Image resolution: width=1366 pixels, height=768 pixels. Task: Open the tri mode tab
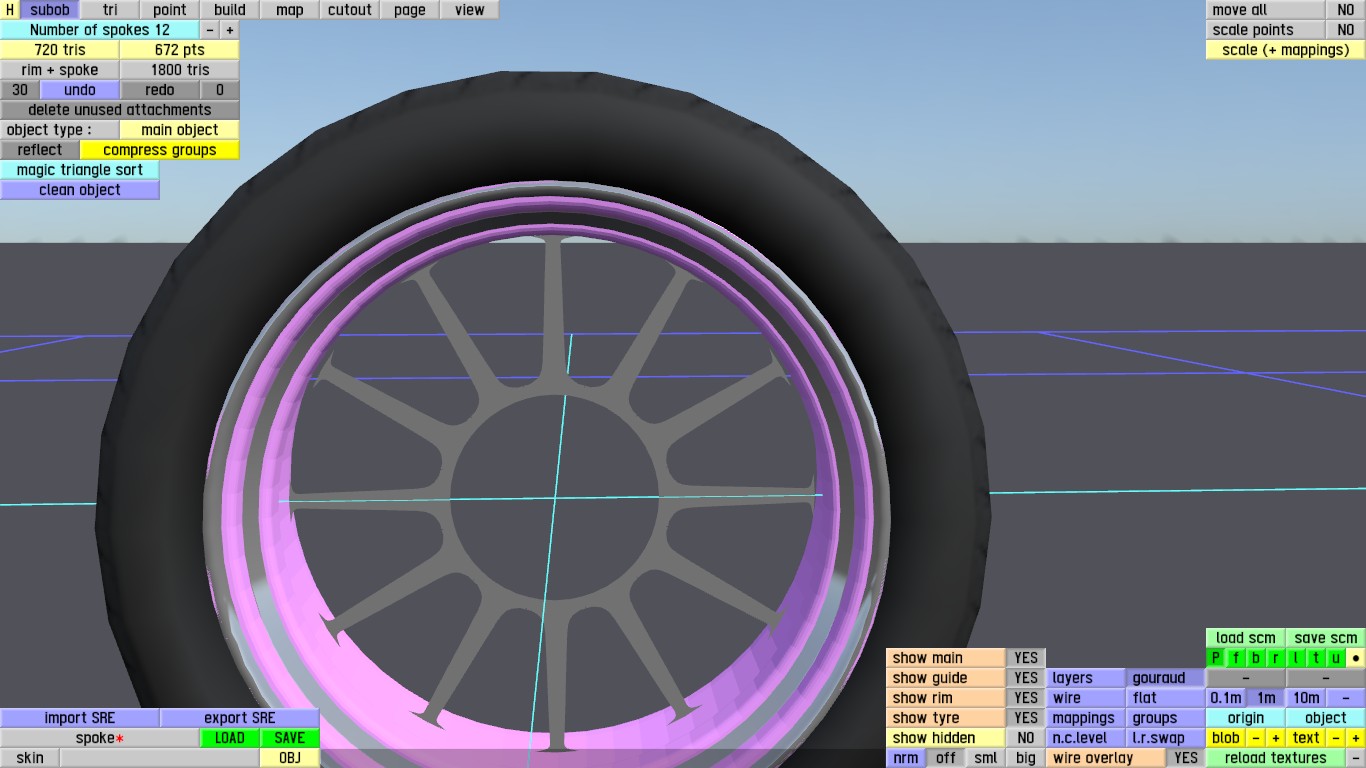(110, 10)
